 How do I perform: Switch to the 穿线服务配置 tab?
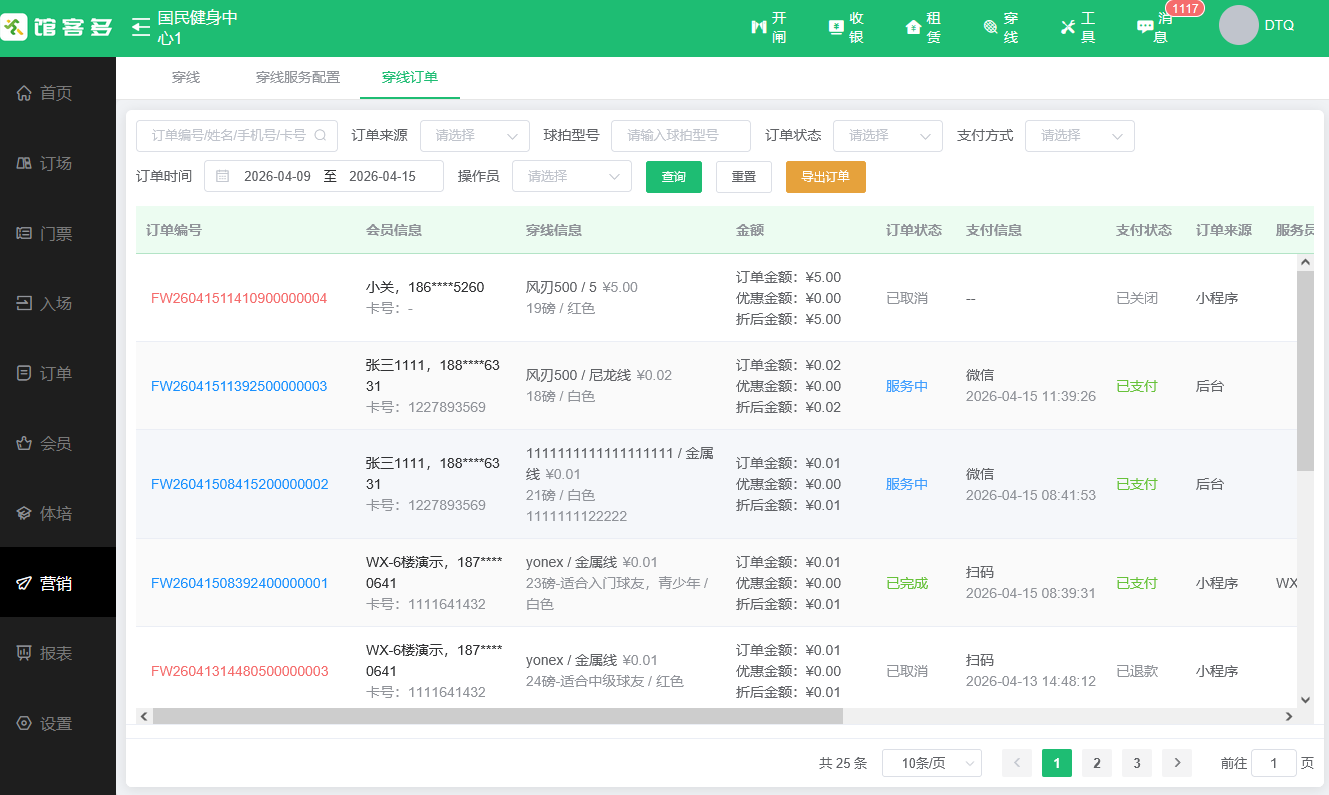click(297, 76)
